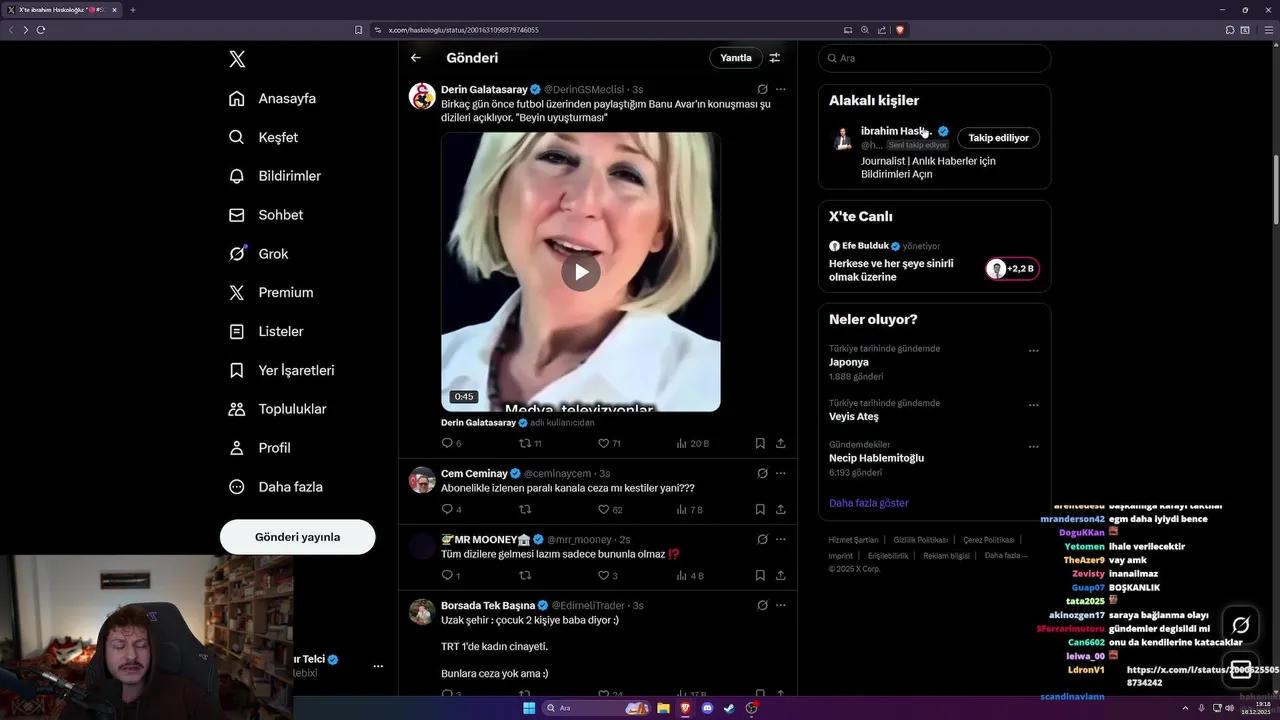1280x720 pixels.
Task: Reply to Cem Ceminay's post
Action: pos(451,509)
